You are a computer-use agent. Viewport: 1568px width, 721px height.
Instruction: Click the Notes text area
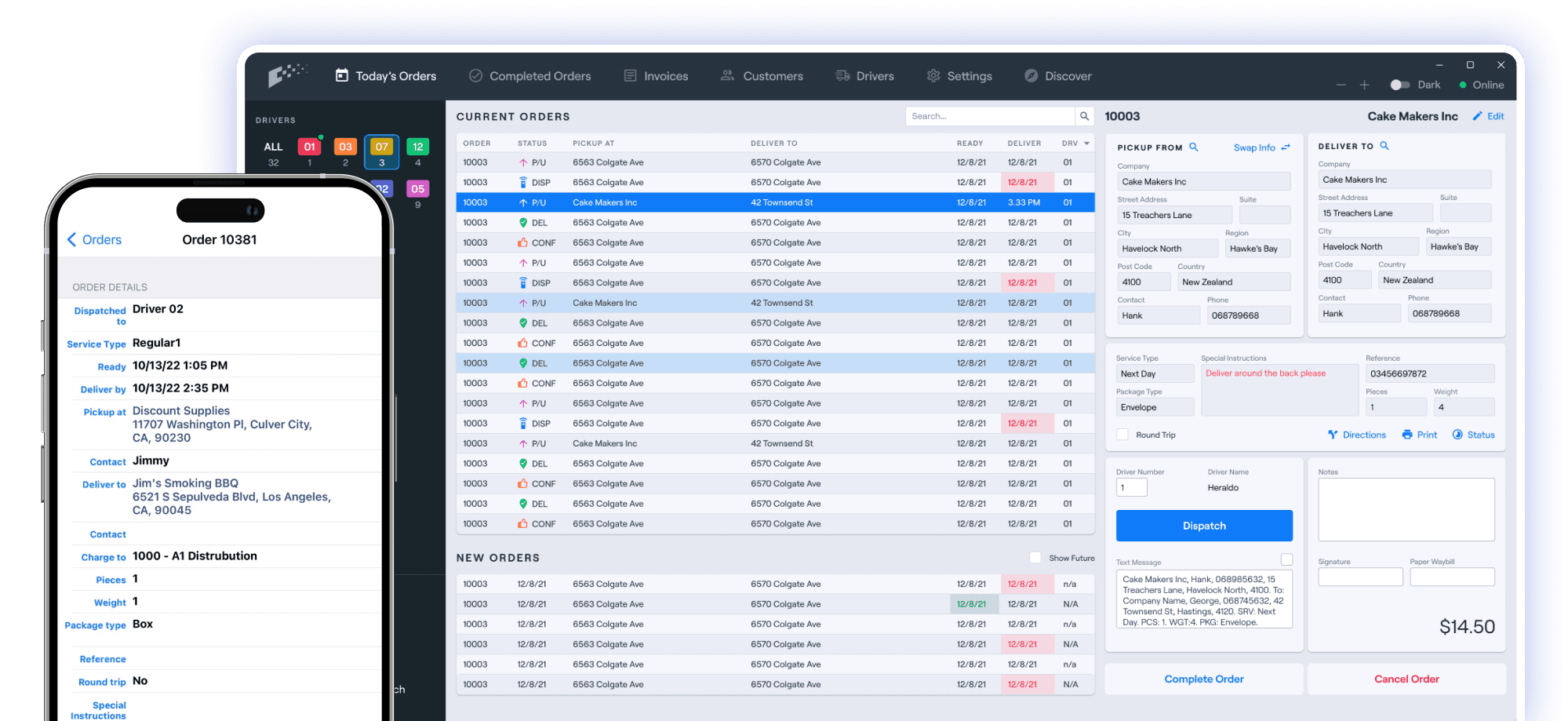(1406, 509)
